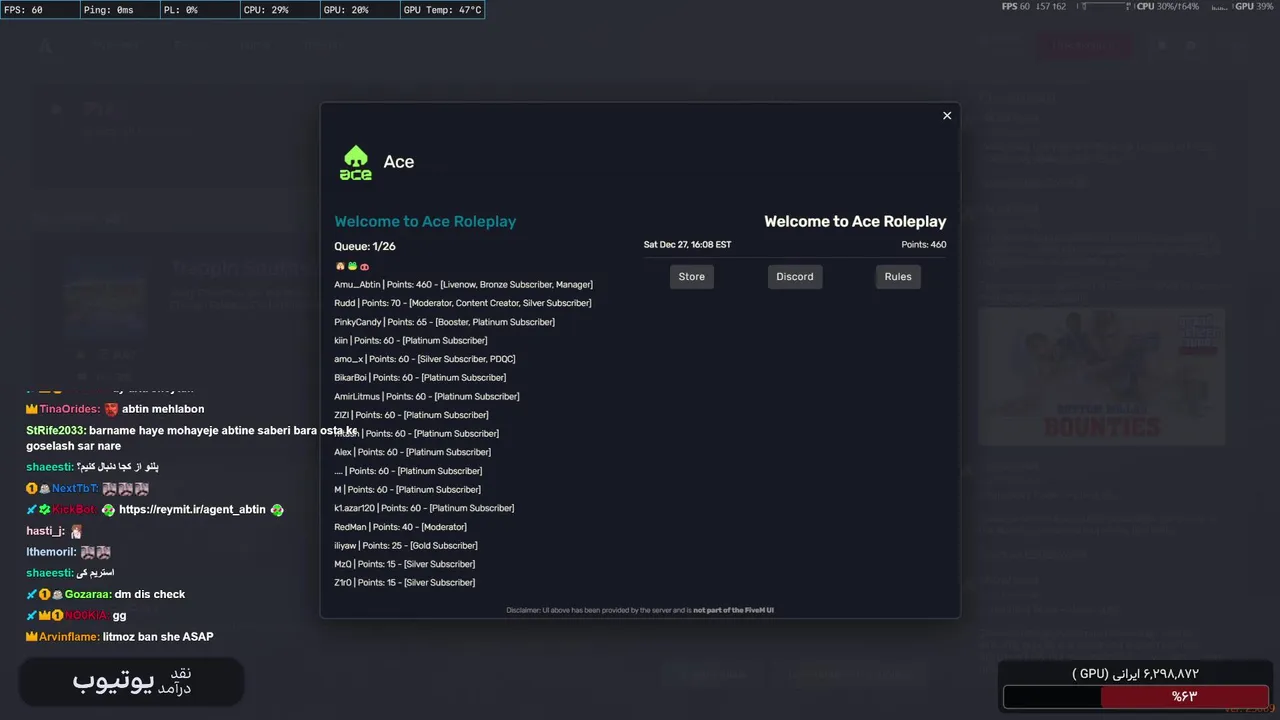Select the RedMan Moderator queue row

(400, 527)
